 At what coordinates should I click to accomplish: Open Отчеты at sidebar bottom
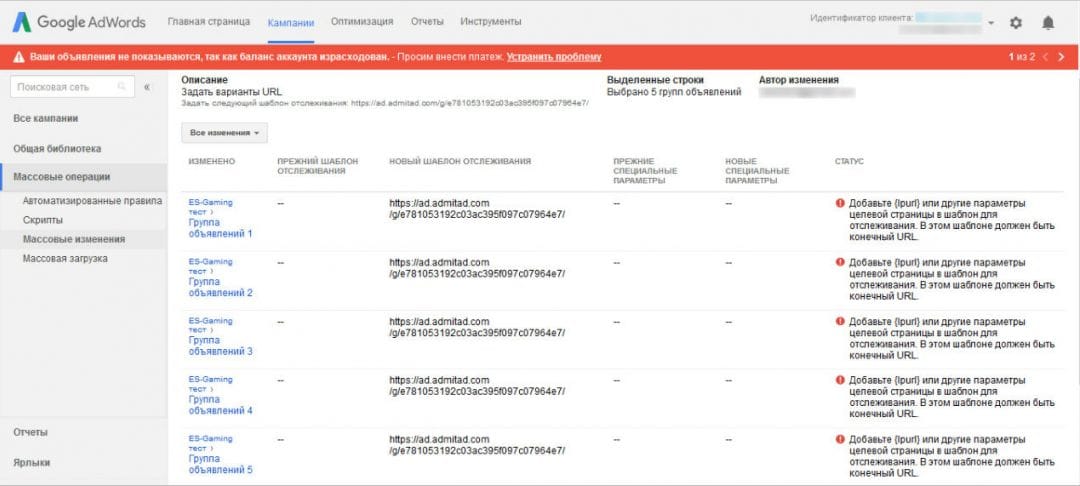point(30,432)
